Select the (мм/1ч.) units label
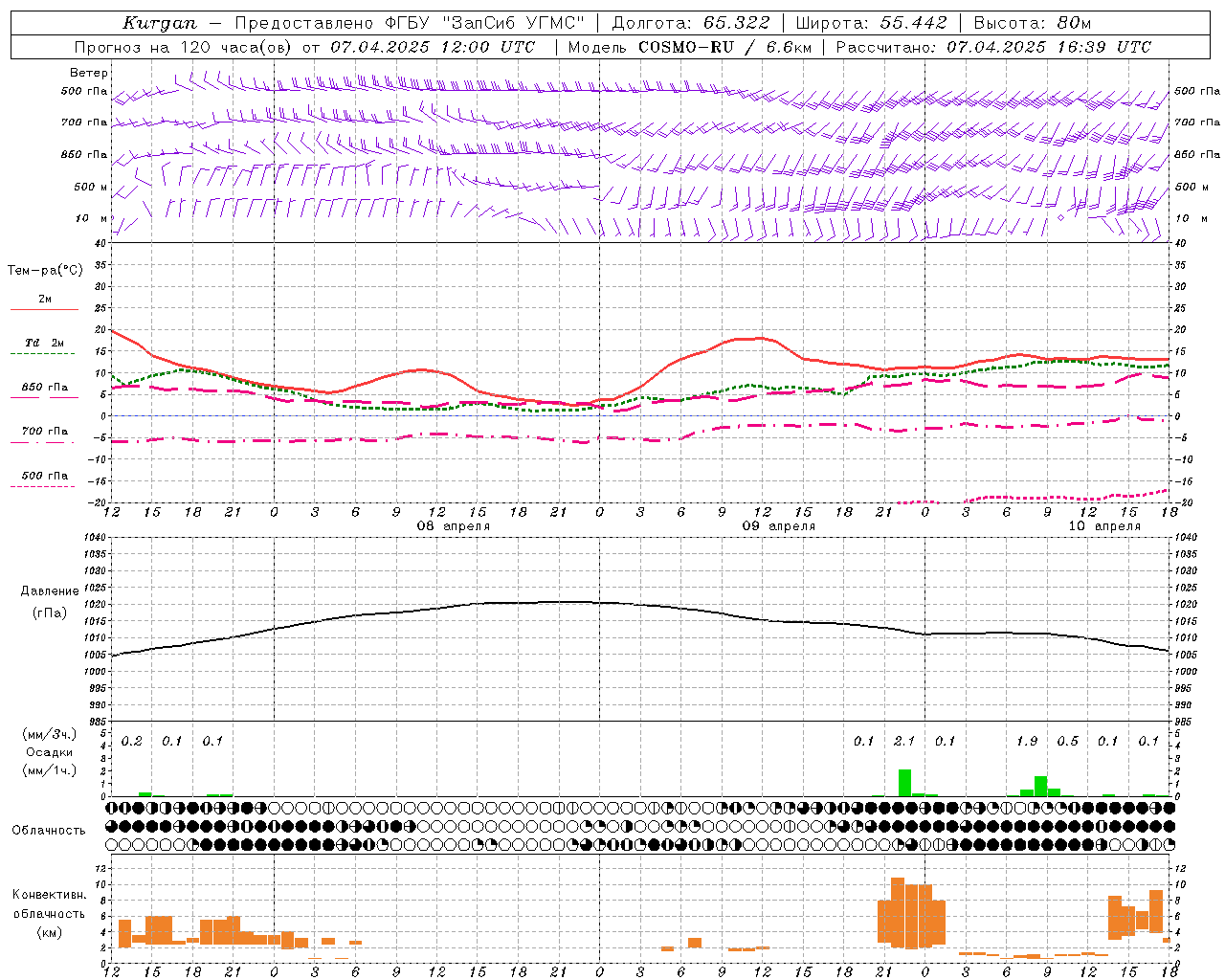The height and width of the screenshot is (980, 1225). pos(49,770)
